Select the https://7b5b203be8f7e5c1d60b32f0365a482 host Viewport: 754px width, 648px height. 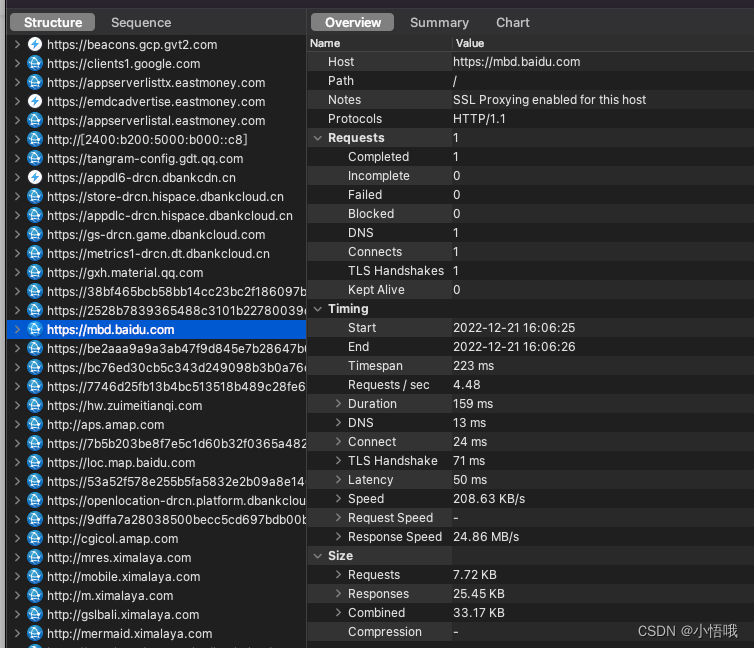[x=157, y=443]
